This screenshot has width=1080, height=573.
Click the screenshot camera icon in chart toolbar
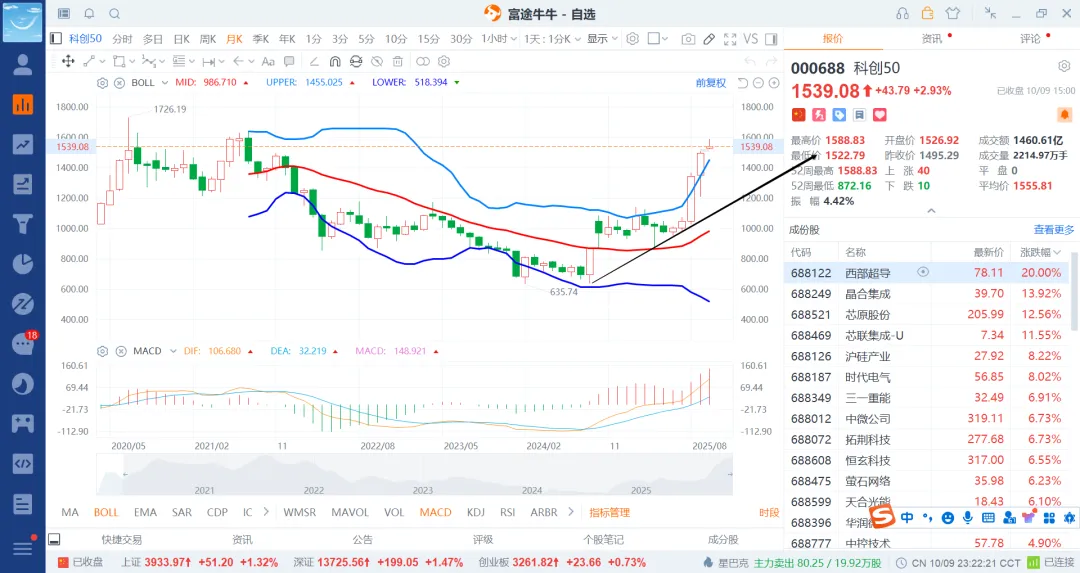688,39
